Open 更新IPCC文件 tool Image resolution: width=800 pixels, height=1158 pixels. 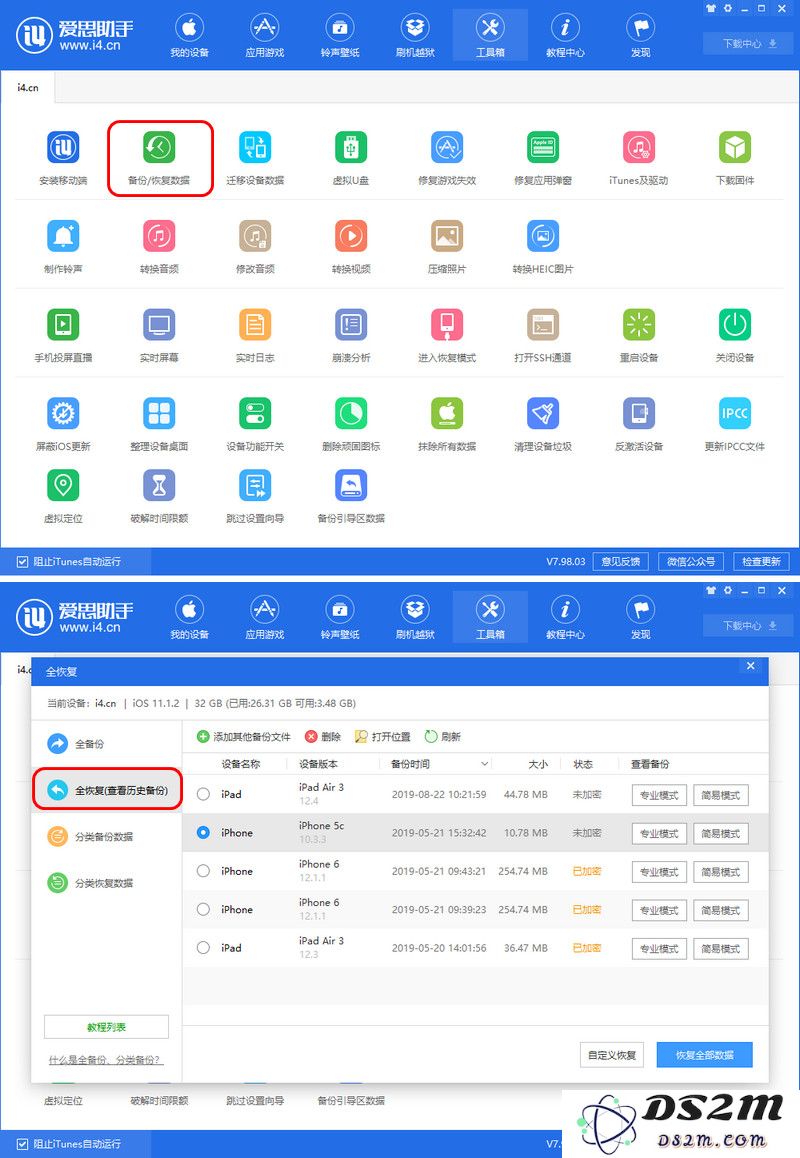coord(735,414)
